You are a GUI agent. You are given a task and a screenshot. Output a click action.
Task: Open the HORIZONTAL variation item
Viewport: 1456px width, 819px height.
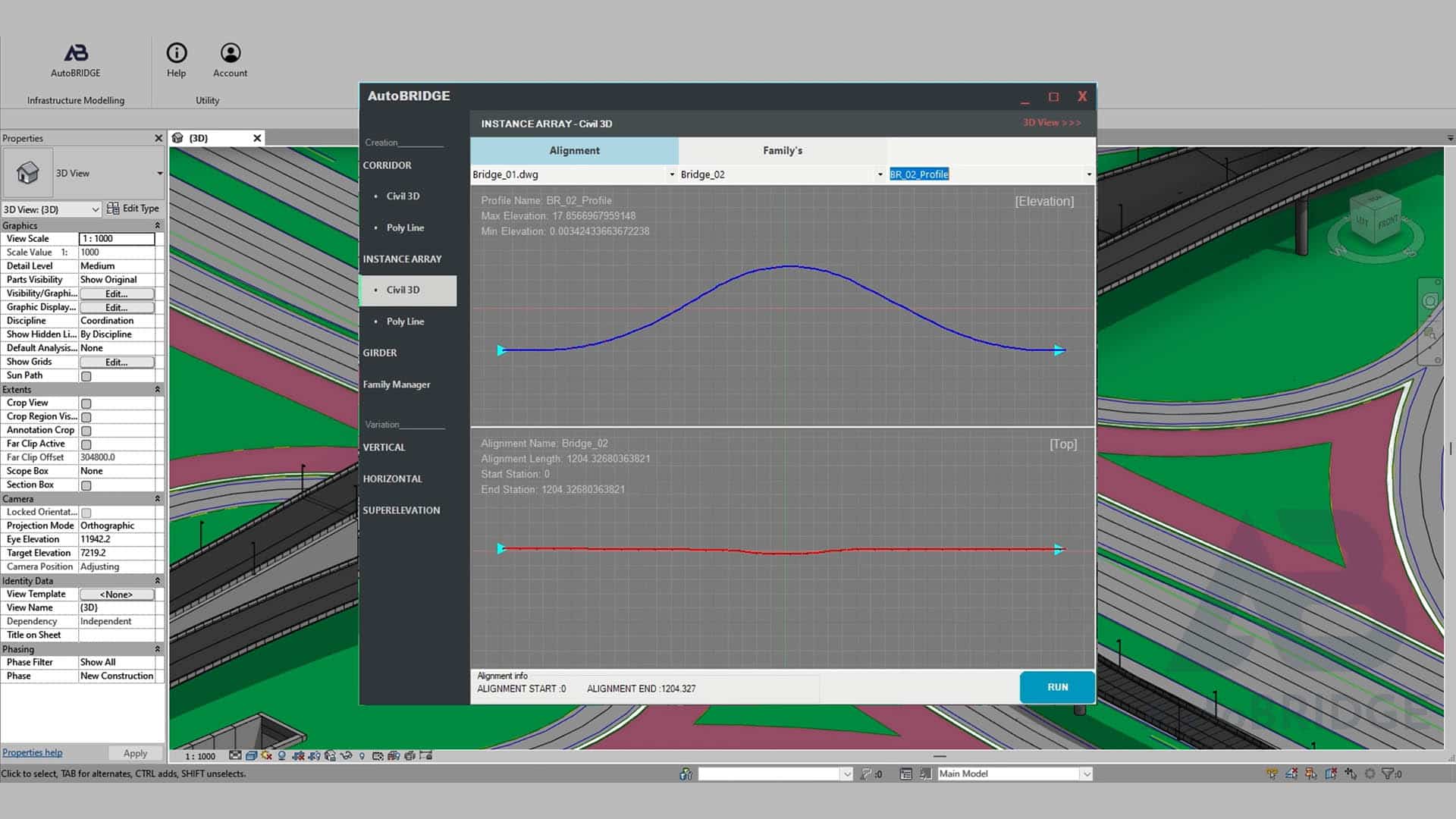pyautogui.click(x=392, y=479)
